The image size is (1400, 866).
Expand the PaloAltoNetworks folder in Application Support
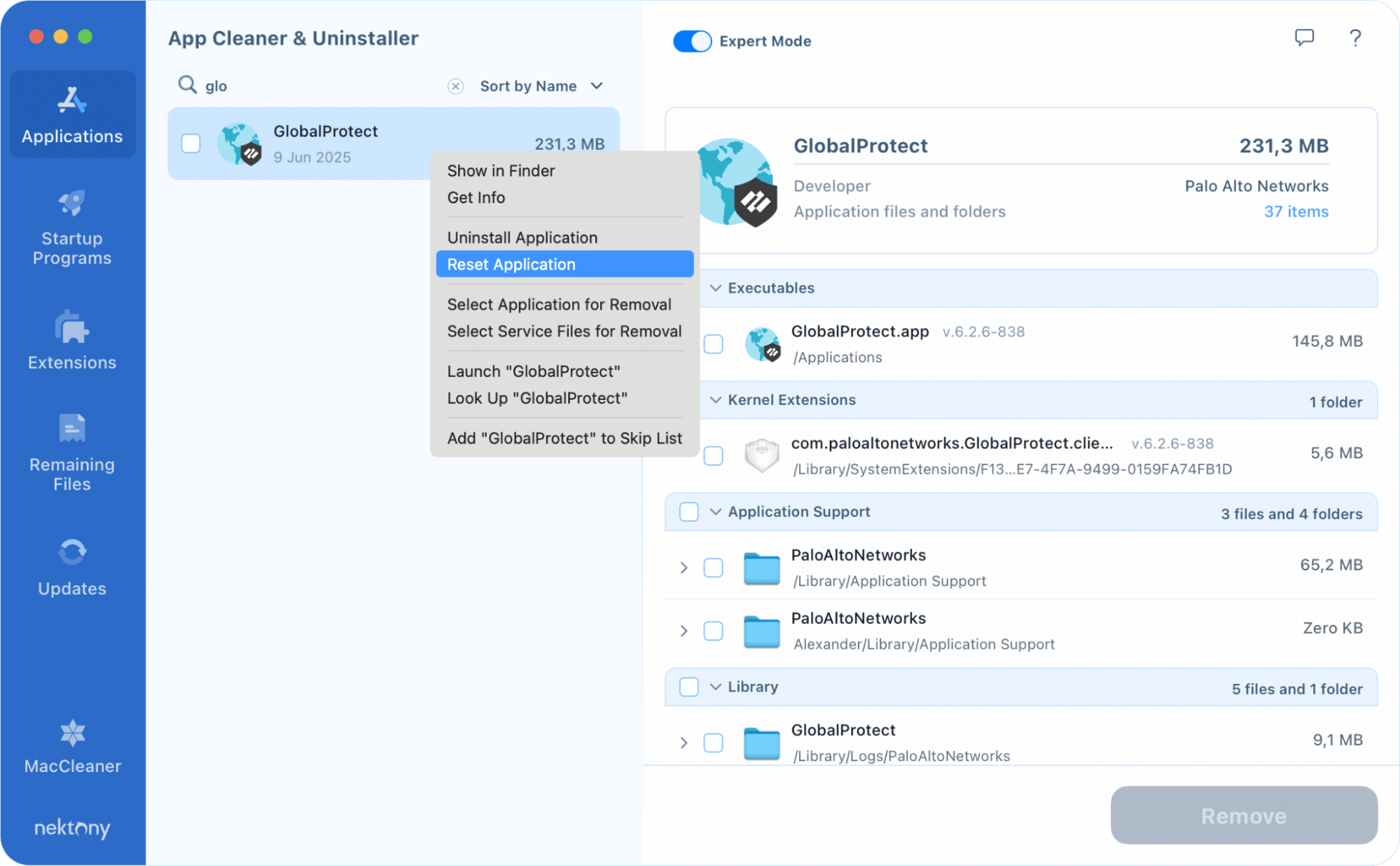684,568
